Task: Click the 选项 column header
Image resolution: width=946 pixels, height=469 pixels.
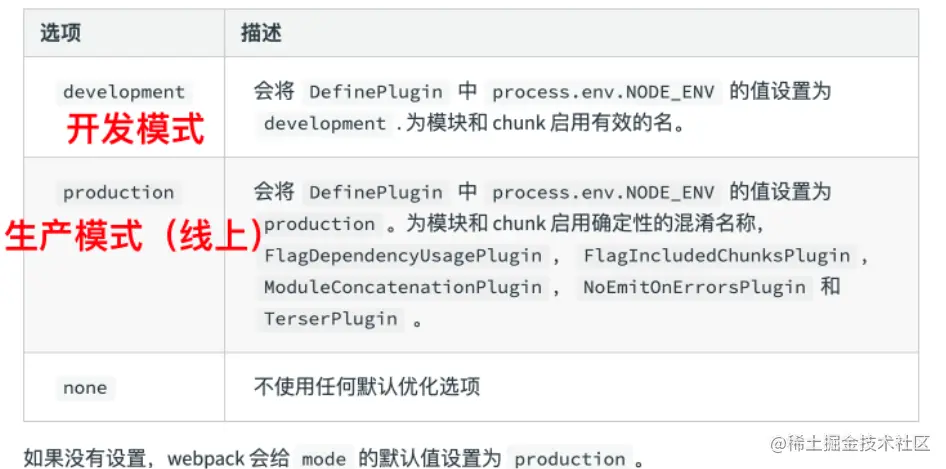Action: tap(60, 33)
